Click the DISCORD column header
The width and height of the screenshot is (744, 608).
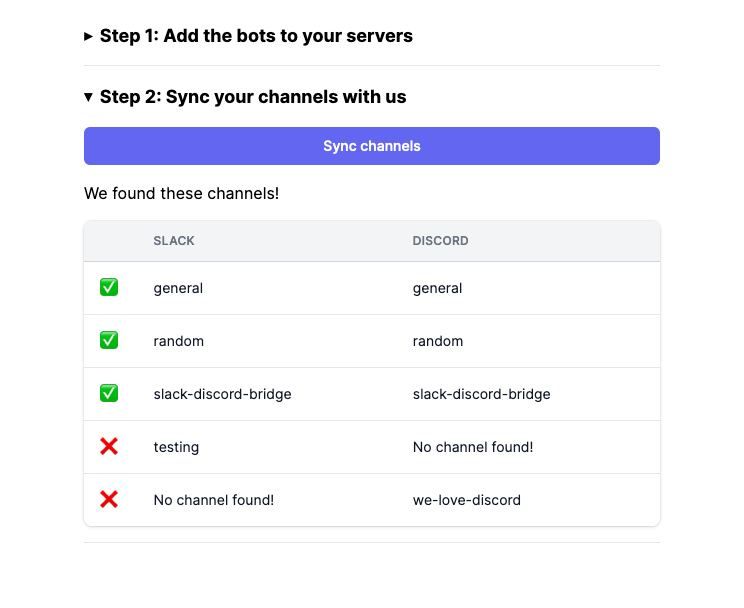(x=440, y=241)
